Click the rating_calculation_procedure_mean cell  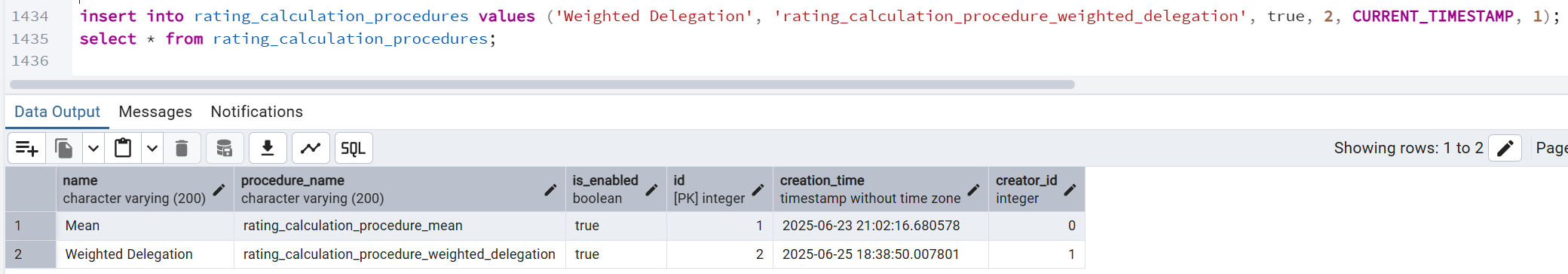[x=400, y=226]
